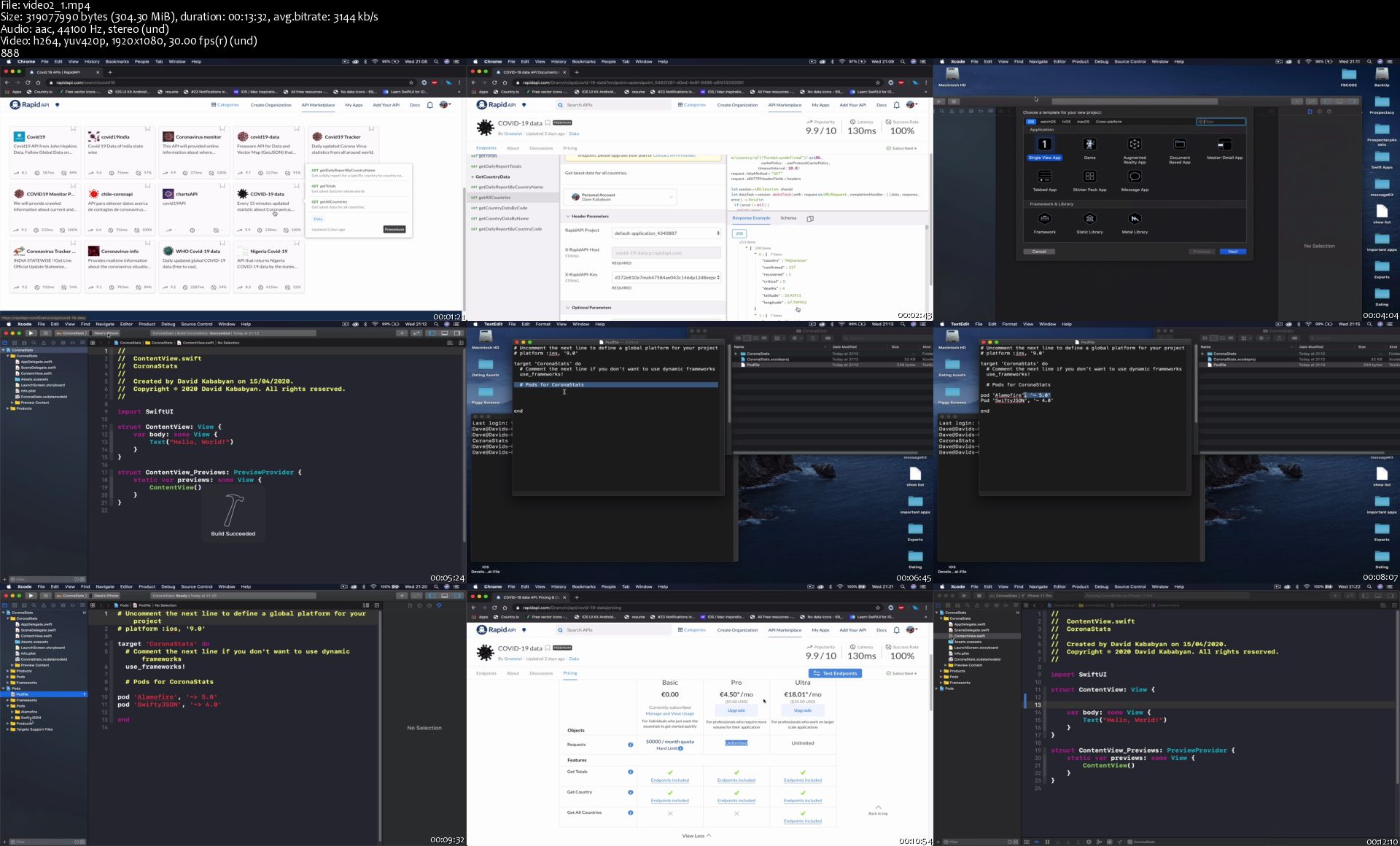Toggle bookmark on the Covid19 Tracker card
This screenshot has height=846, width=1400.
coord(371,129)
